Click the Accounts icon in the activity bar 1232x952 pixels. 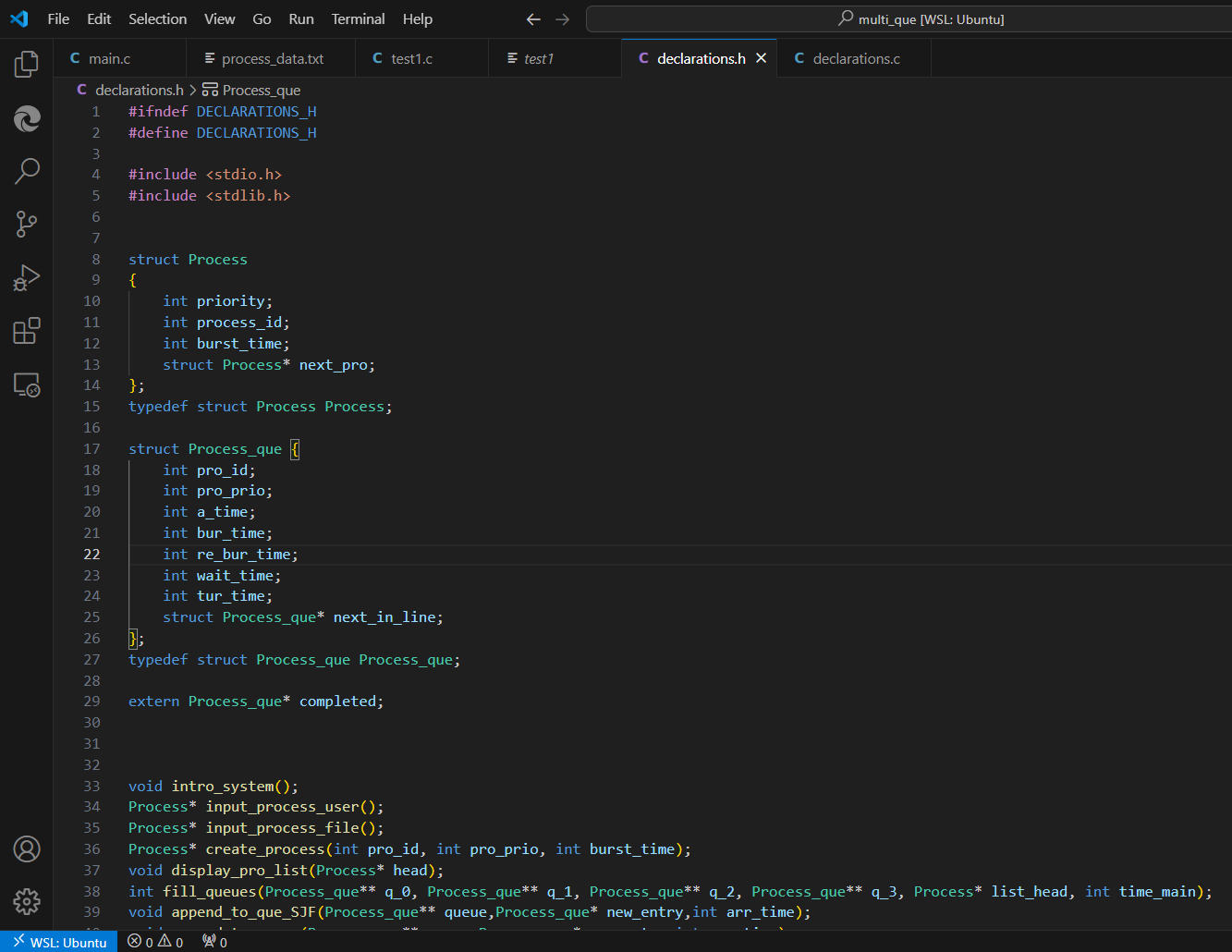click(x=27, y=848)
